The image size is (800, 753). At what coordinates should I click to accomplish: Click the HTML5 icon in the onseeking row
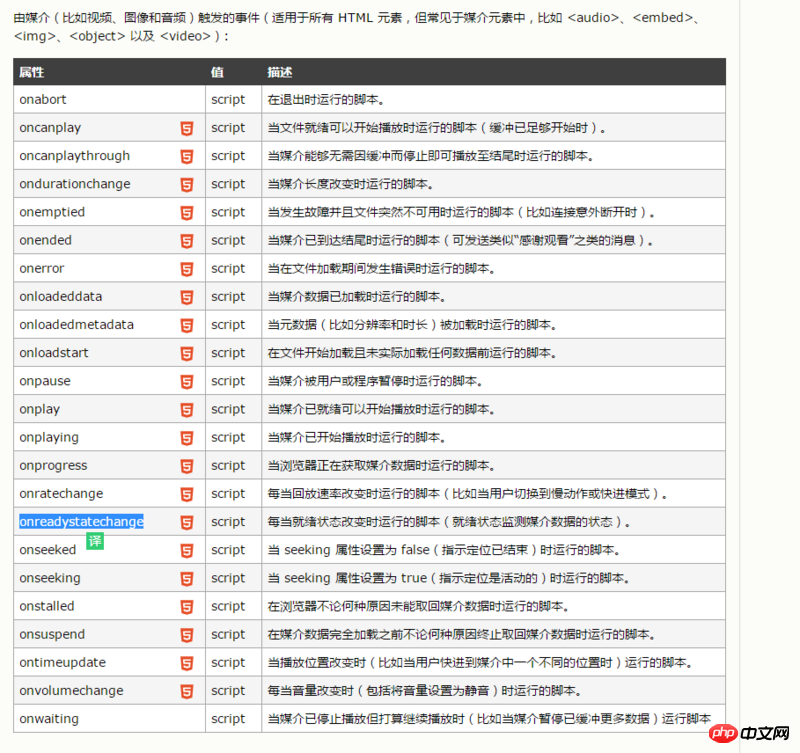point(187,579)
